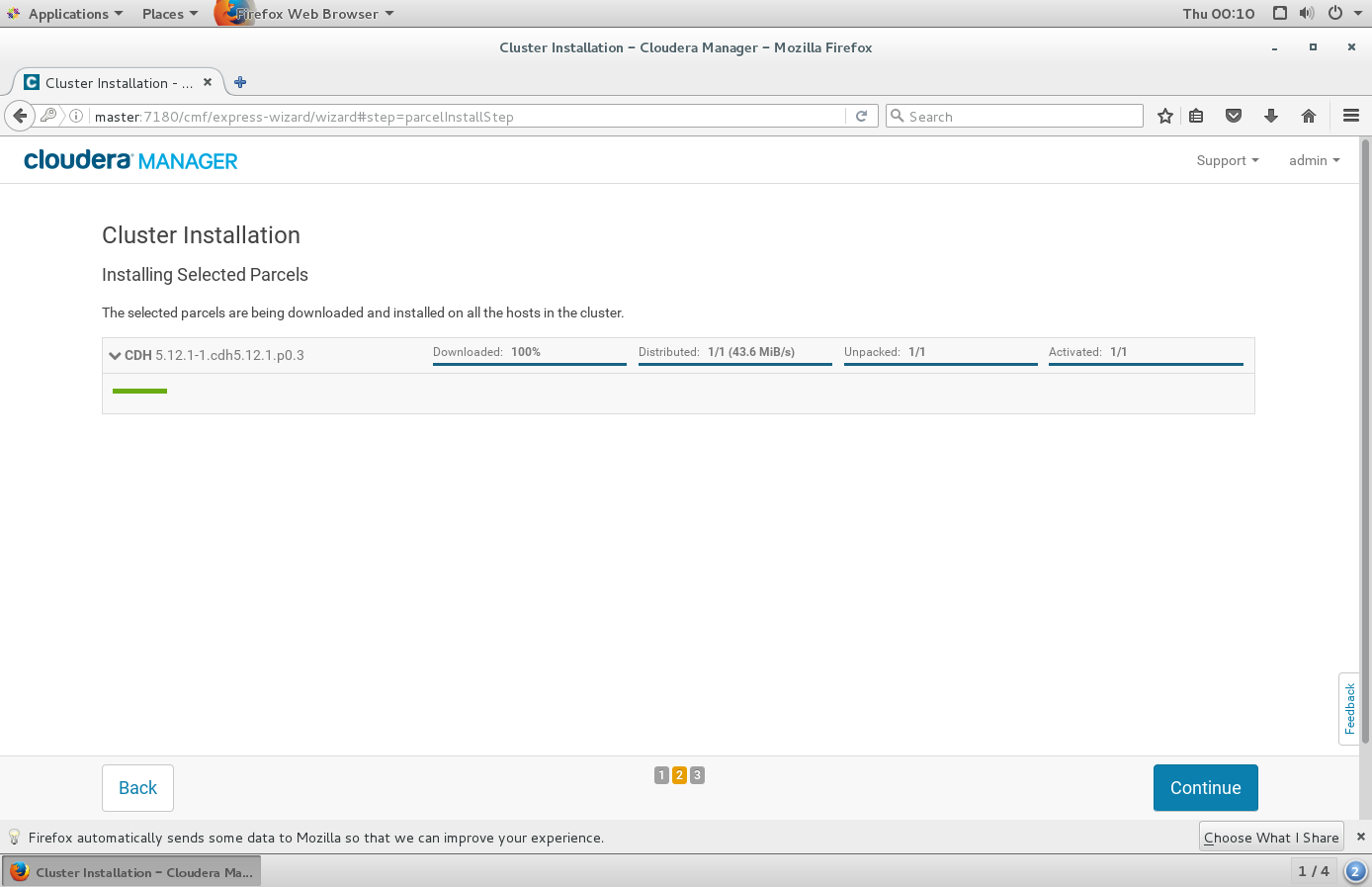Bookmark this page with star icon
This screenshot has width=1372, height=887.
pos(1165,116)
